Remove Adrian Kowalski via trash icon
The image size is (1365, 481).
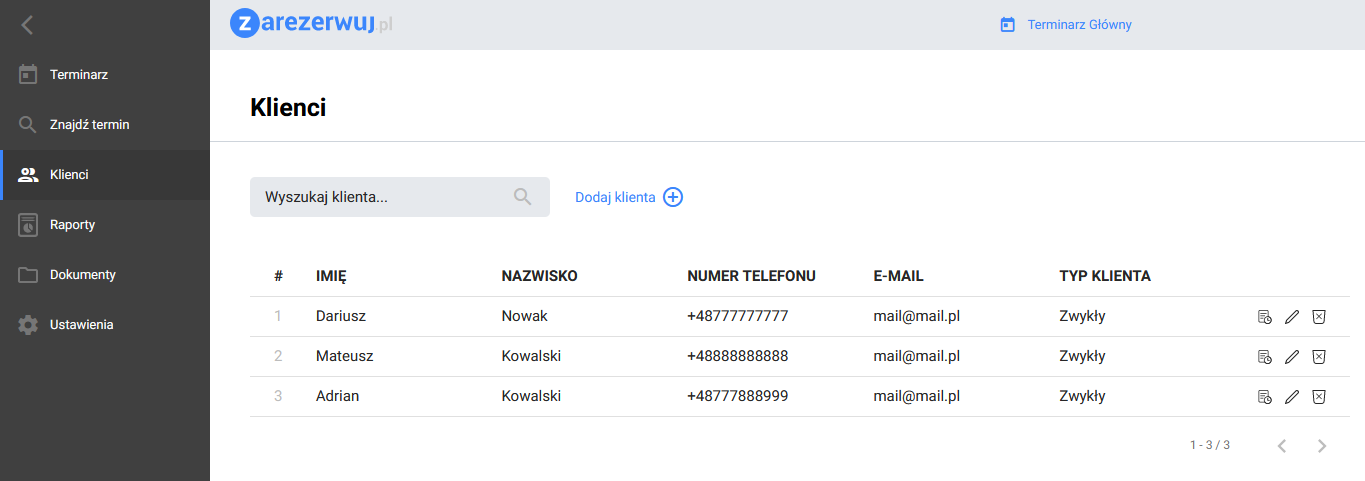click(1319, 397)
